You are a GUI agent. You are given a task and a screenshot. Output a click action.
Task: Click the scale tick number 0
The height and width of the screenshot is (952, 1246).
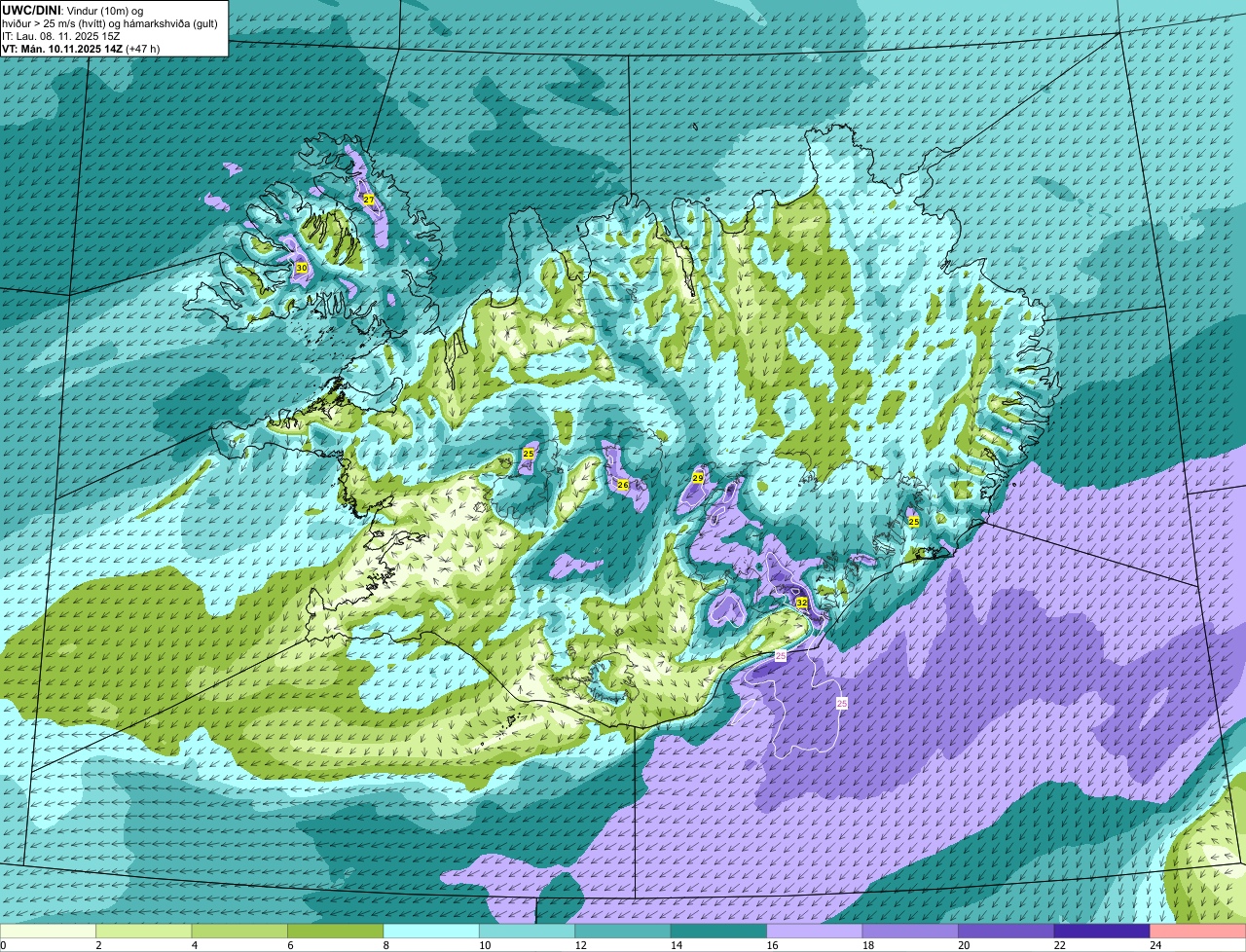4,945
